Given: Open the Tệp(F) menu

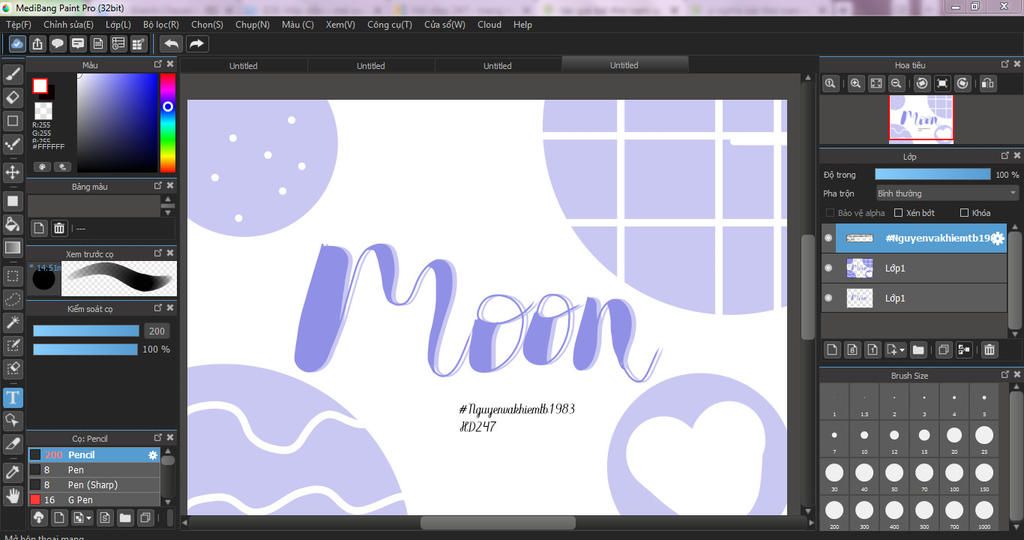Looking at the screenshot, I should click(x=18, y=24).
